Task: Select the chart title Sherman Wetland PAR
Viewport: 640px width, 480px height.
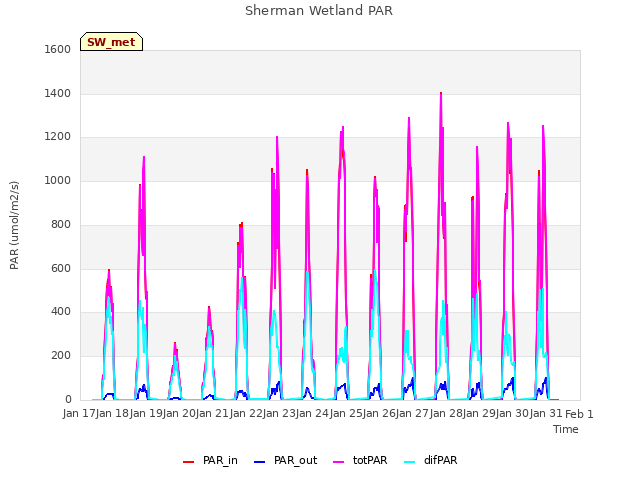Action: pyautogui.click(x=319, y=10)
